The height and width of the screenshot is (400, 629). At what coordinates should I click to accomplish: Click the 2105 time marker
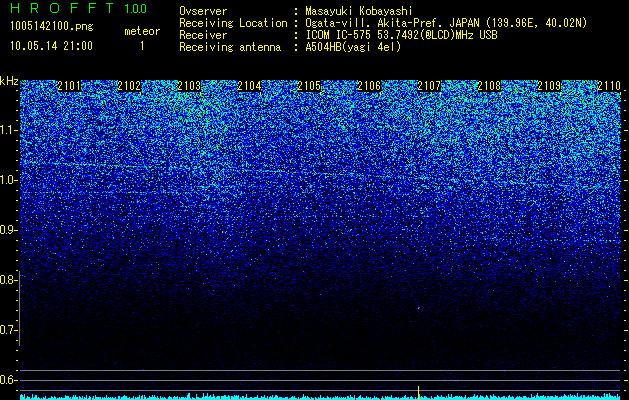click(309, 86)
